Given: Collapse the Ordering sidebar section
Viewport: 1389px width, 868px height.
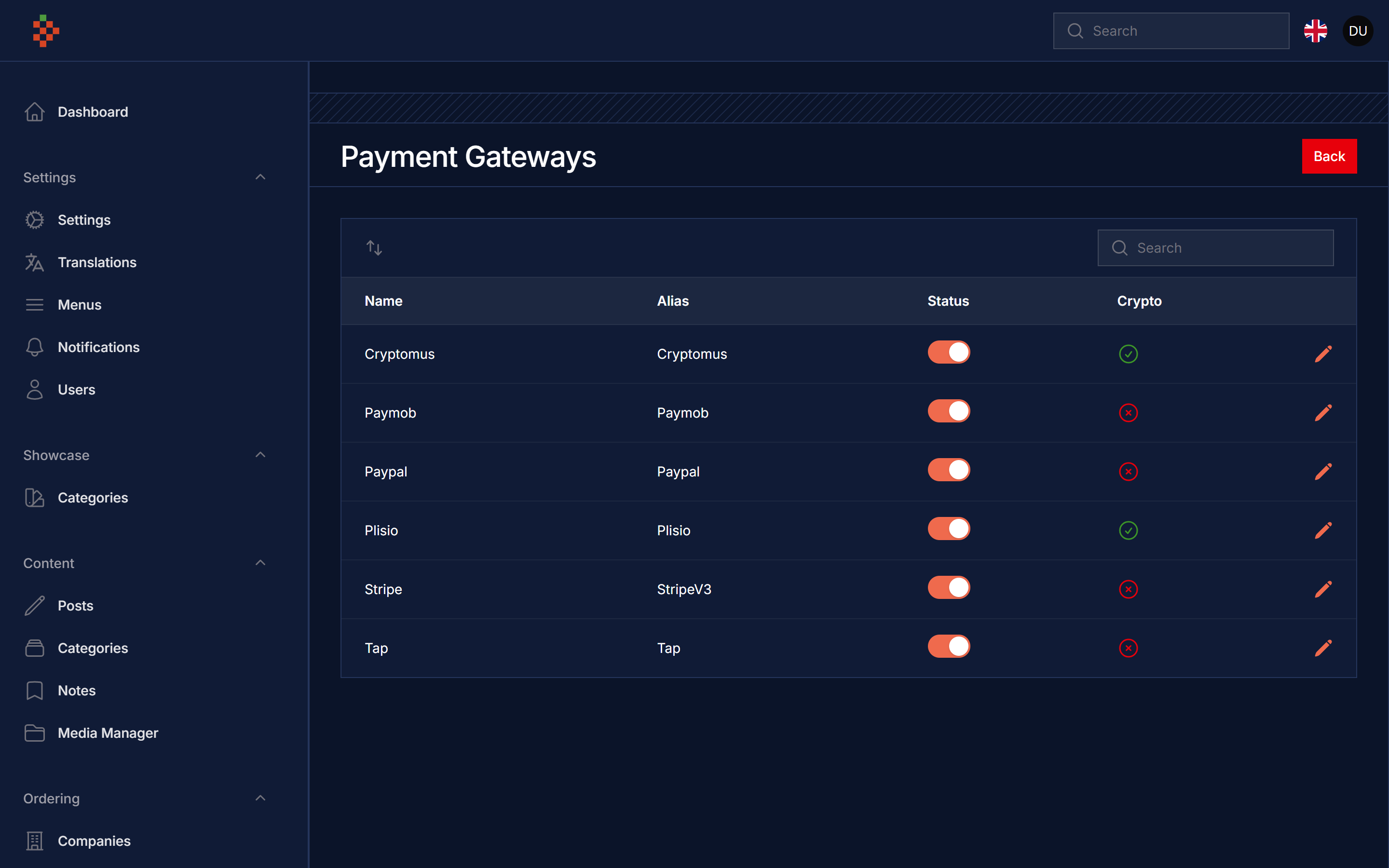Looking at the screenshot, I should [260, 799].
